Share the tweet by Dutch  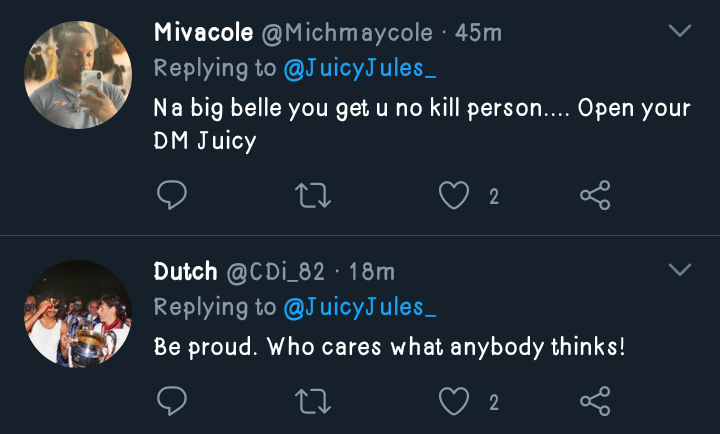[x=595, y=402]
